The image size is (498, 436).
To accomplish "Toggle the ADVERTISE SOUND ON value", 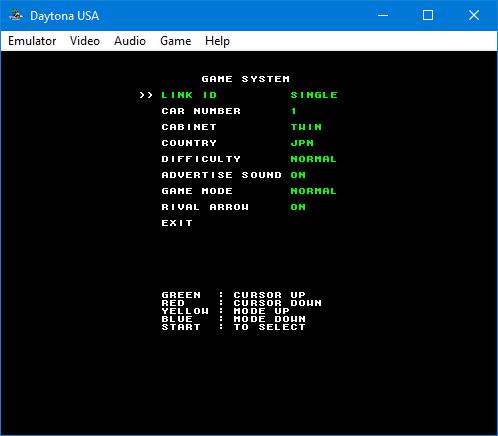I will coord(298,175).
